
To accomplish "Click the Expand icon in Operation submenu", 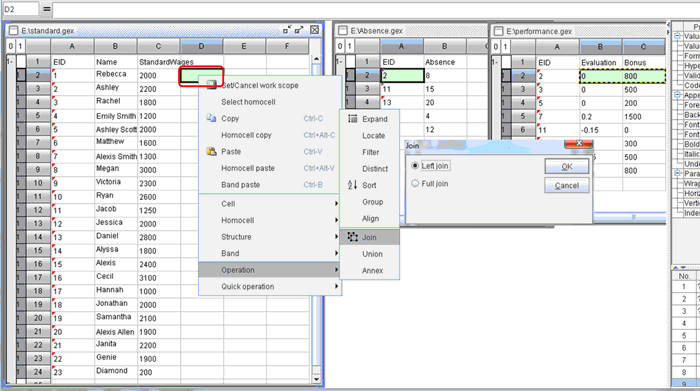I will coord(353,119).
